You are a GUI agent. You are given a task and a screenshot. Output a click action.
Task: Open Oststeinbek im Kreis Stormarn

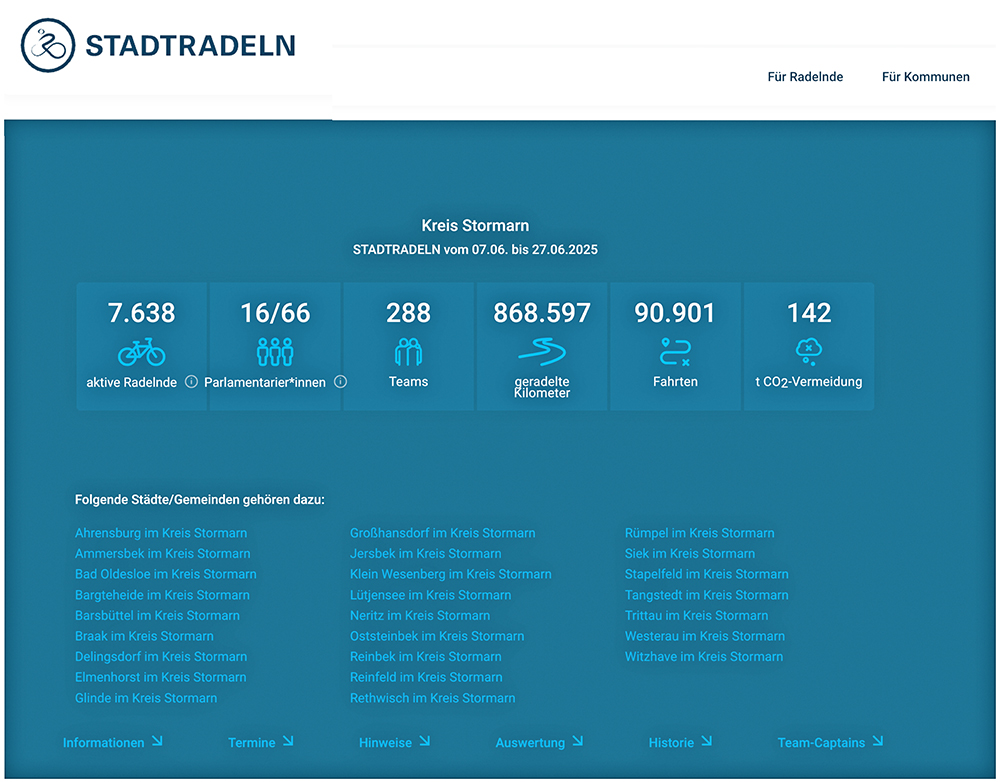(x=437, y=635)
